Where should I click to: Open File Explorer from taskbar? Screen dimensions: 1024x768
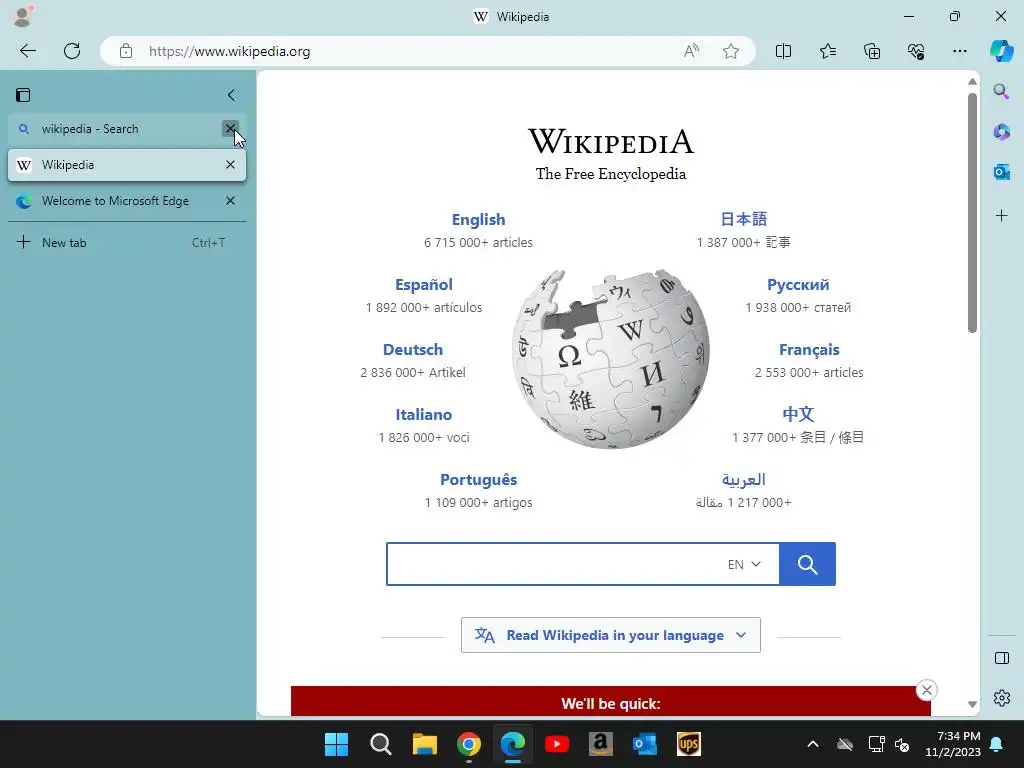click(x=424, y=744)
